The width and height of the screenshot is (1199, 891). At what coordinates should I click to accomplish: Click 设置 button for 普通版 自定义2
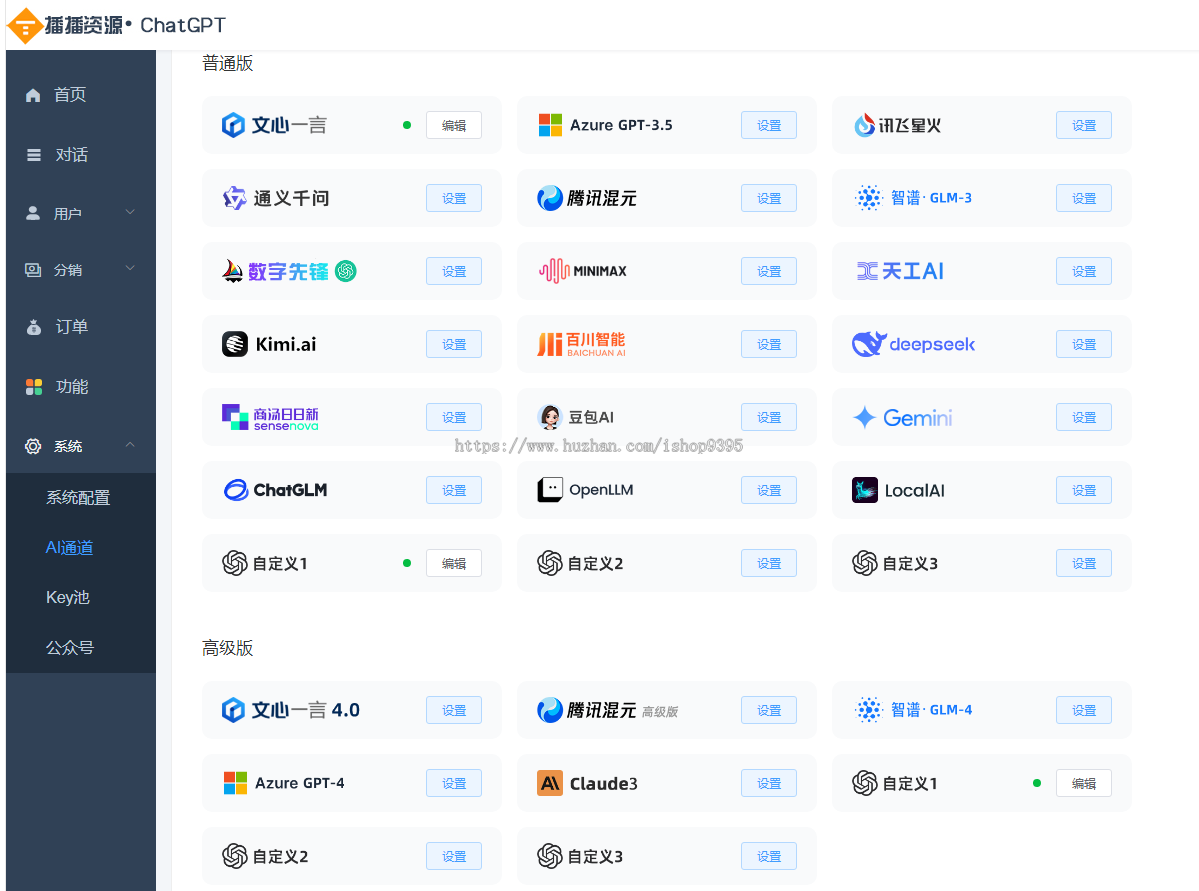click(769, 564)
